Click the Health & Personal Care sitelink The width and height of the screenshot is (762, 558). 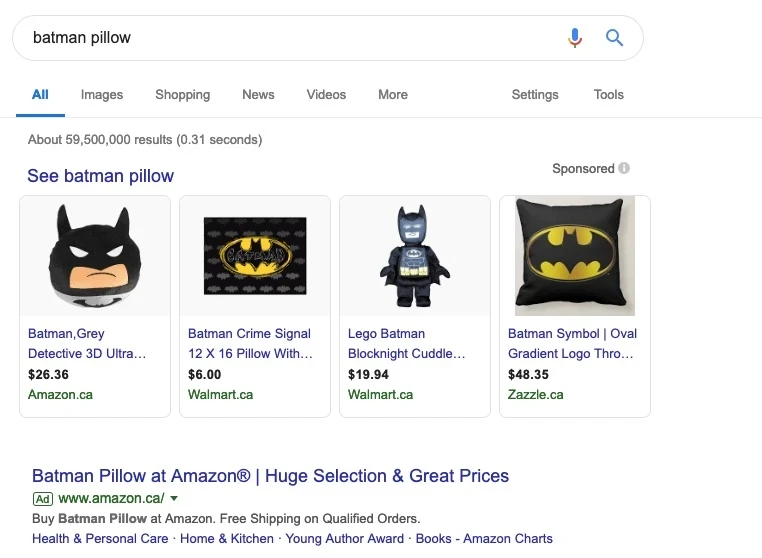[100, 539]
